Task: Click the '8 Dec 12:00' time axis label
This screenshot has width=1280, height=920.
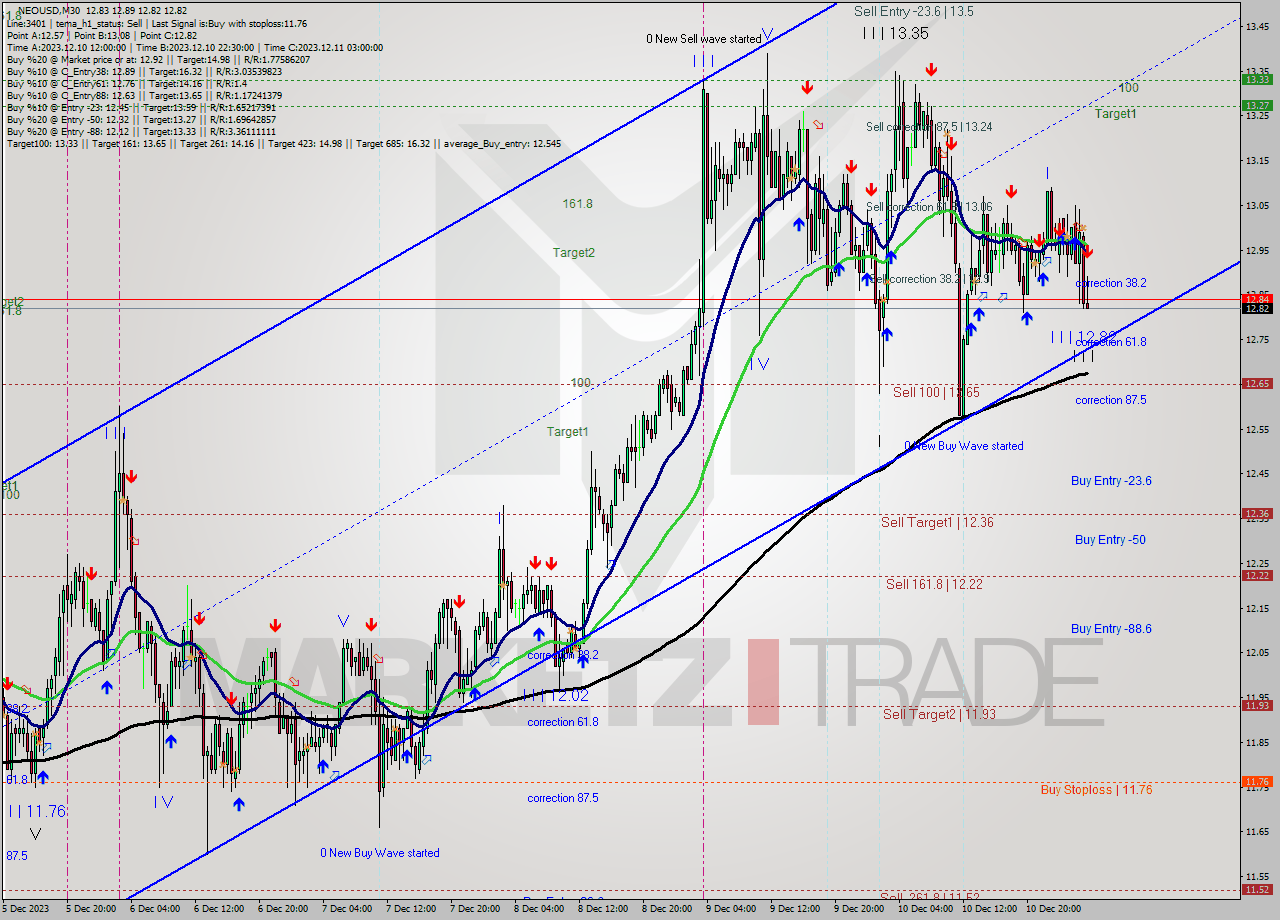Action: click(603, 909)
